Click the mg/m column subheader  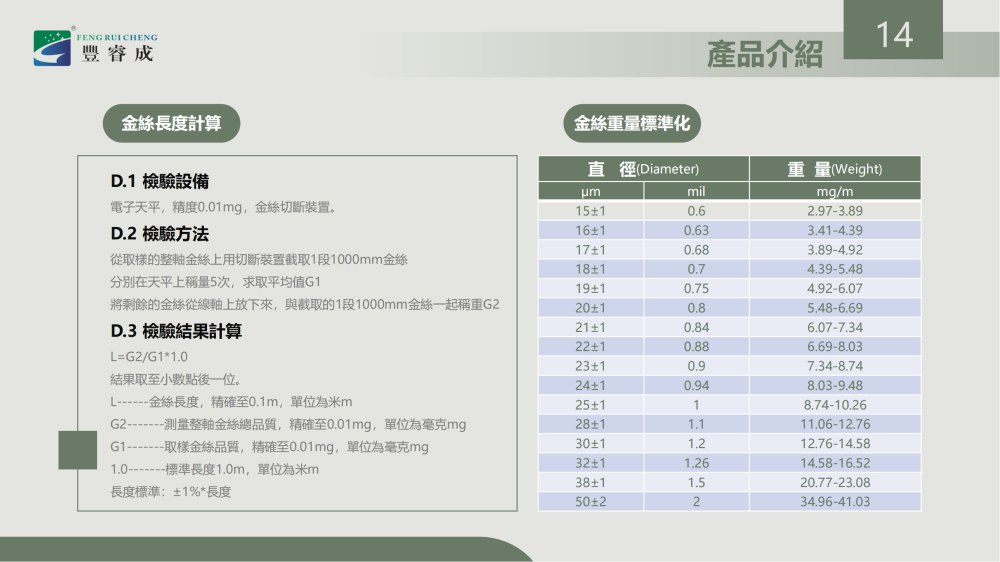point(835,191)
